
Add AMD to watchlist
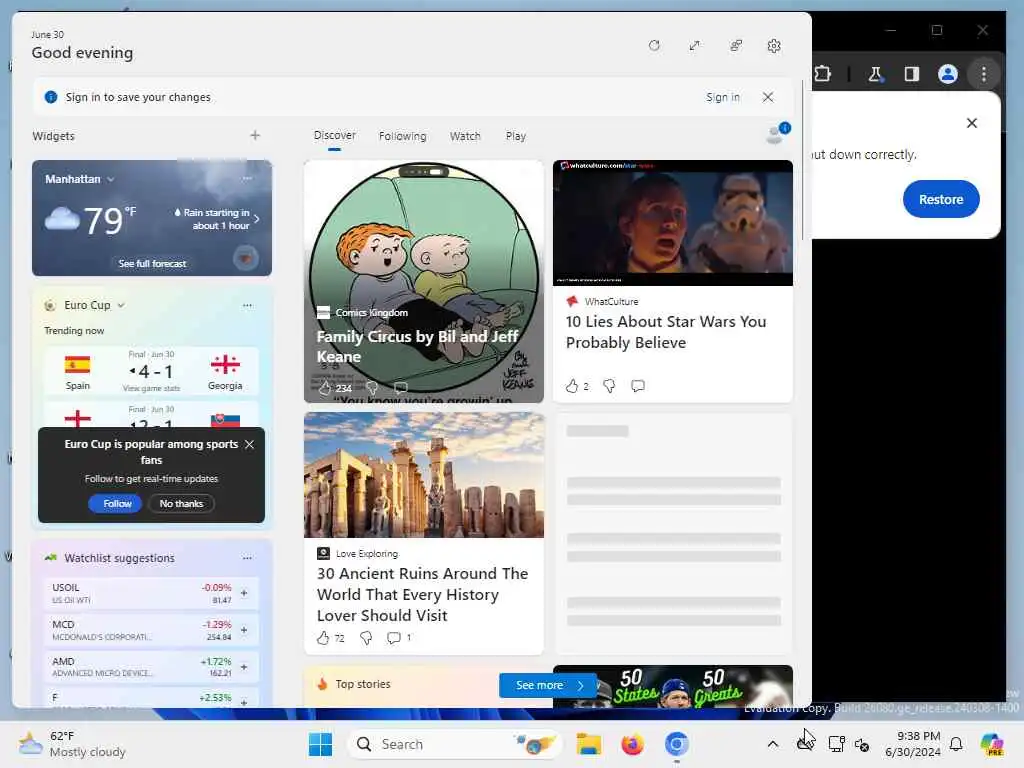tap(244, 667)
